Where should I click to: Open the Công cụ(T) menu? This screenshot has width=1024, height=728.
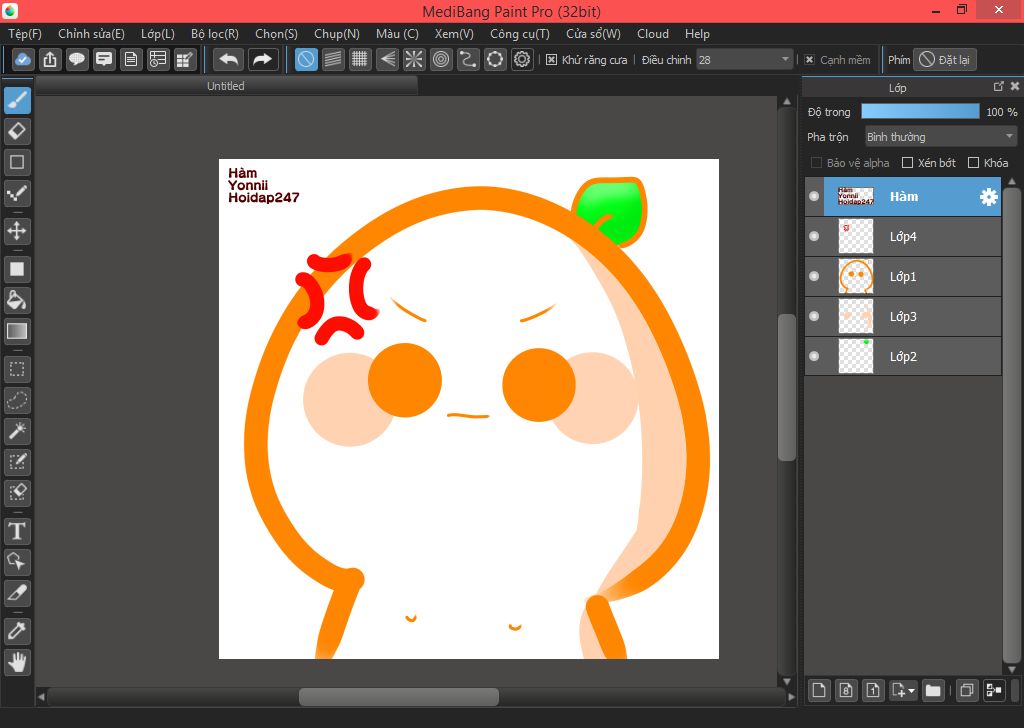(520, 34)
